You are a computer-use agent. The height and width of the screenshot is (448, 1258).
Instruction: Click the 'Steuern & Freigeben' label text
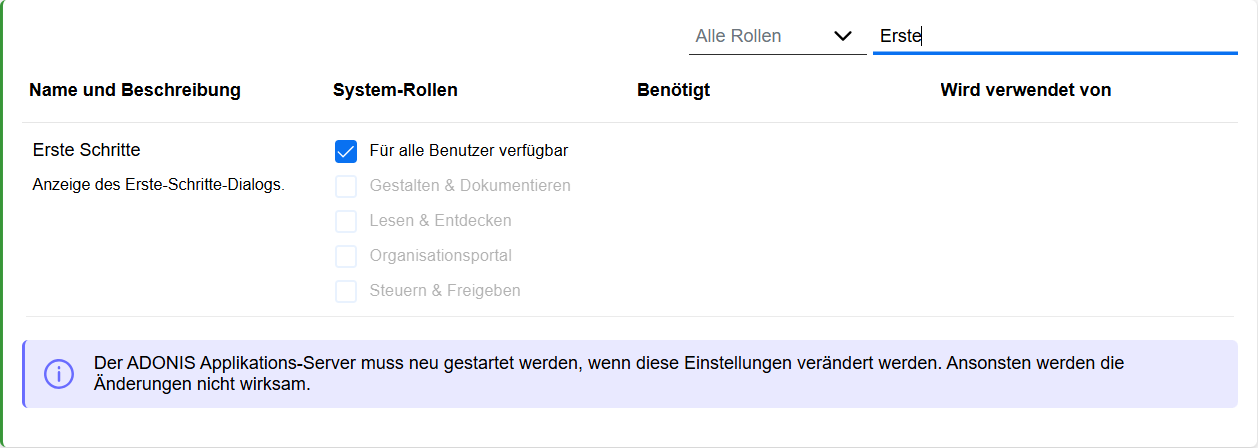pos(445,291)
